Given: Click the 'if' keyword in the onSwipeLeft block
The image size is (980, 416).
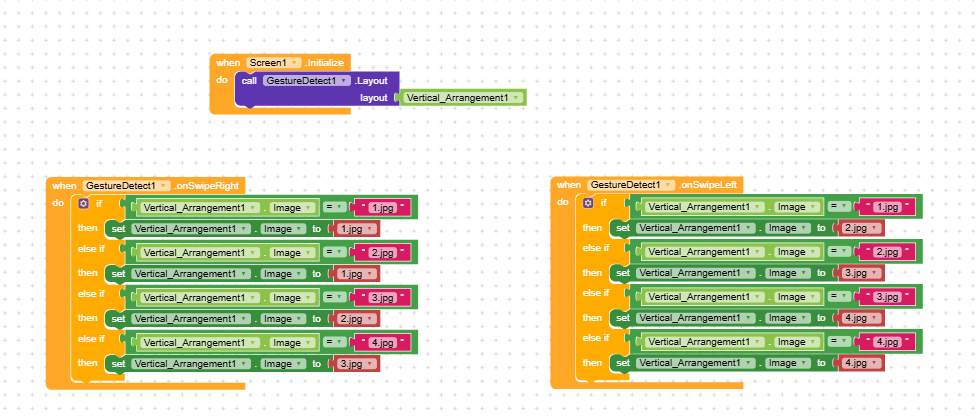Looking at the screenshot, I should [x=604, y=203].
